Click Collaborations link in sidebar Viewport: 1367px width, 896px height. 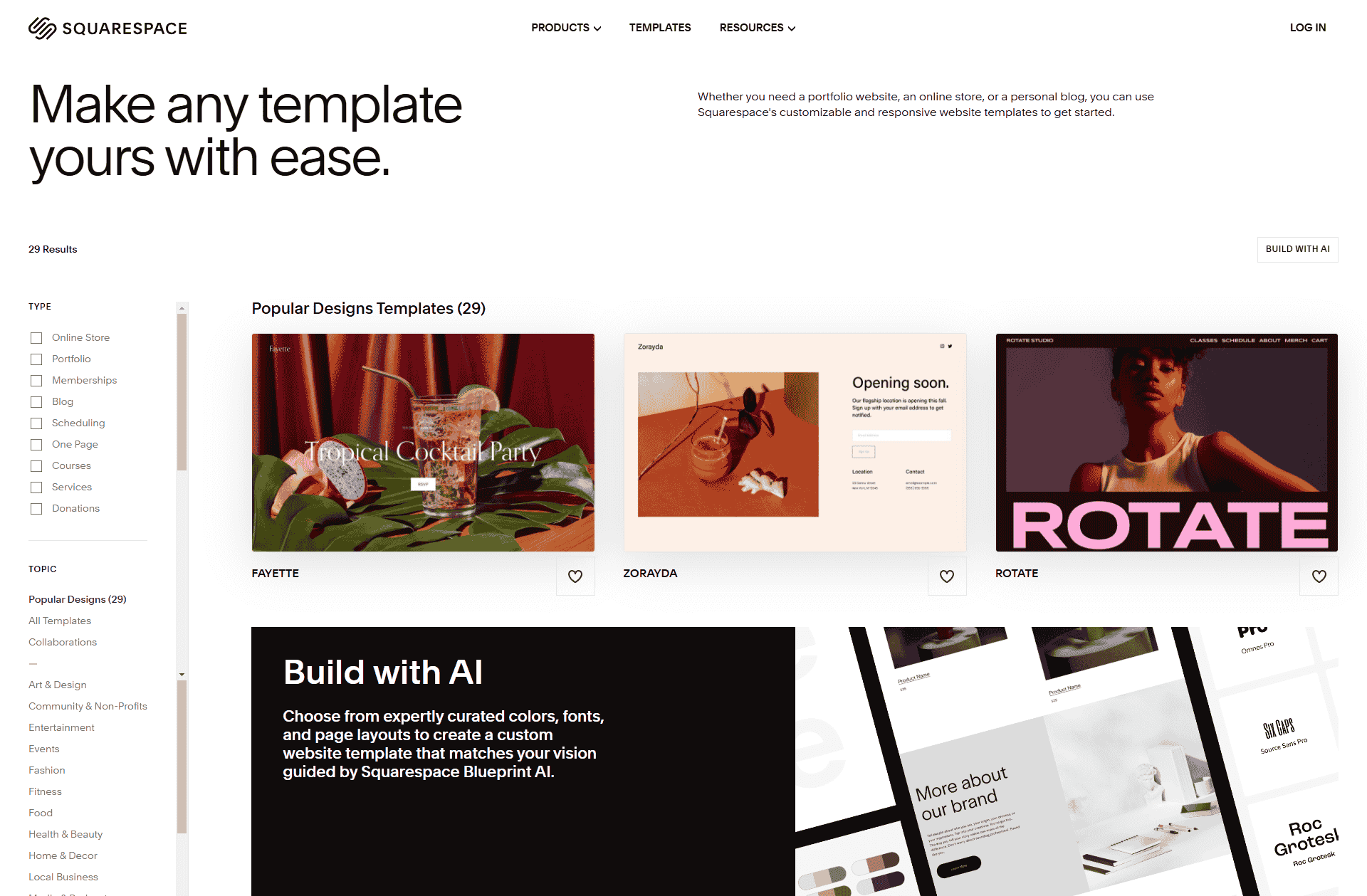63,641
